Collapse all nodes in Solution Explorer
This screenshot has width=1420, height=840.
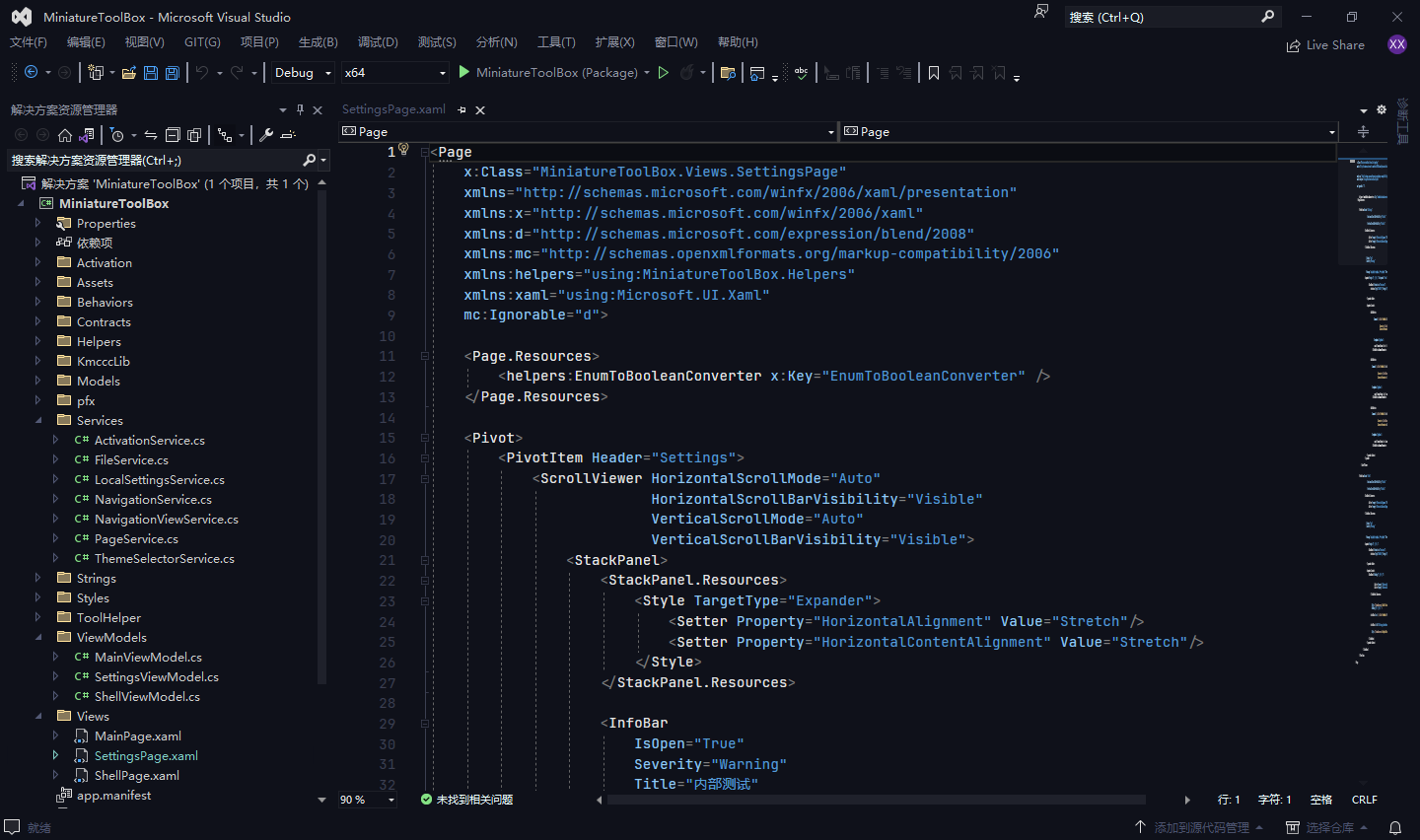(x=173, y=135)
